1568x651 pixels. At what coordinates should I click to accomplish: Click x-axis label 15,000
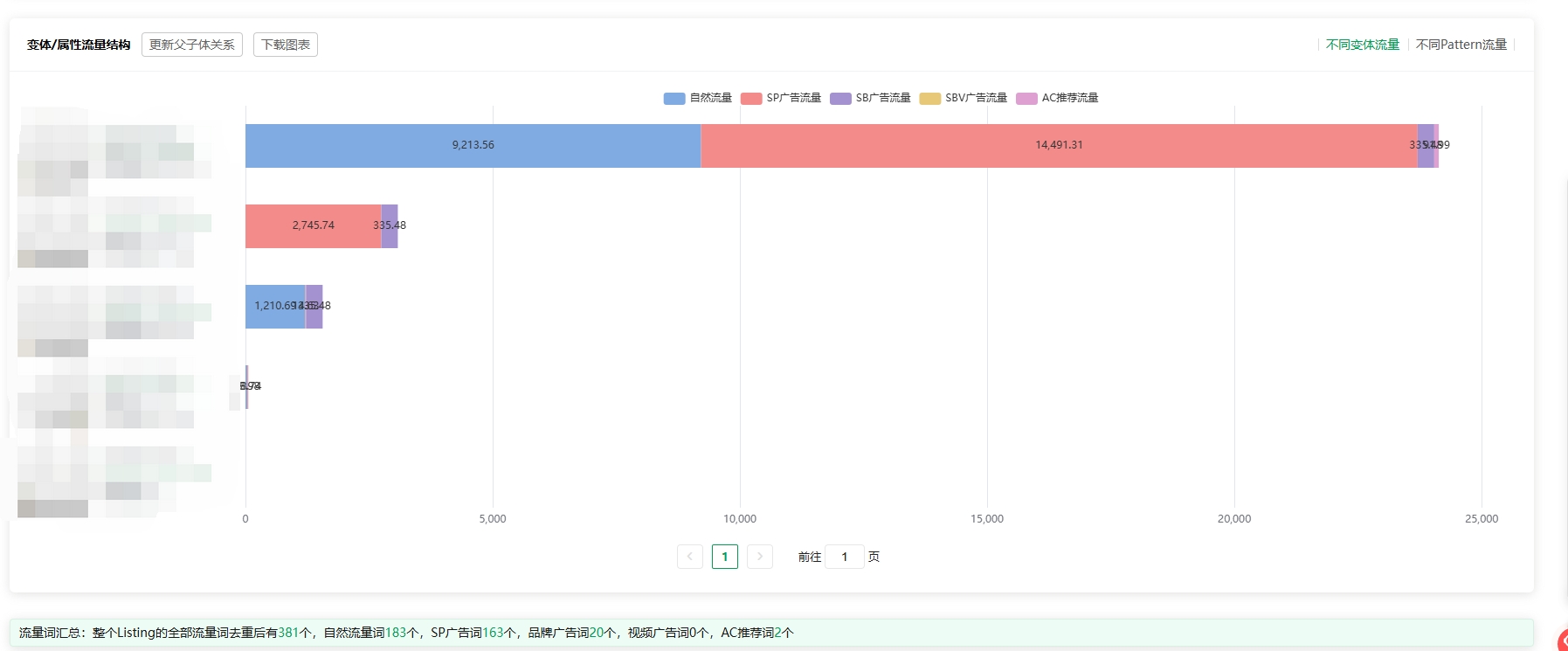click(x=987, y=519)
